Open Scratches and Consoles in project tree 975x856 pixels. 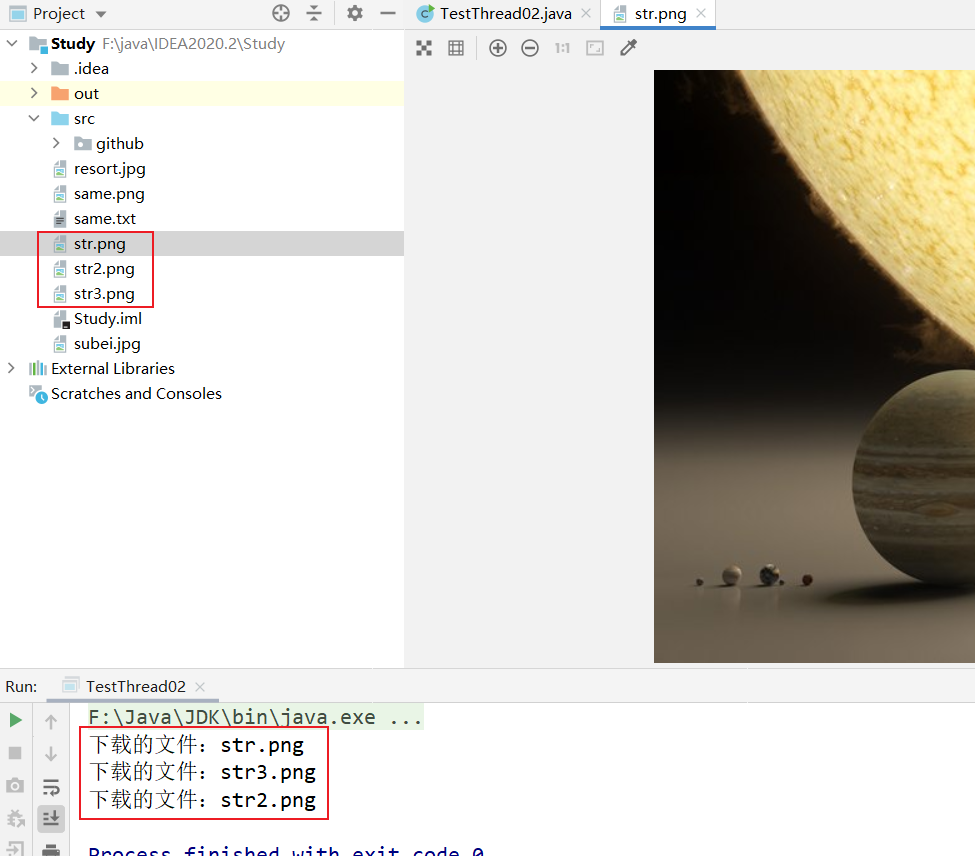point(136,393)
